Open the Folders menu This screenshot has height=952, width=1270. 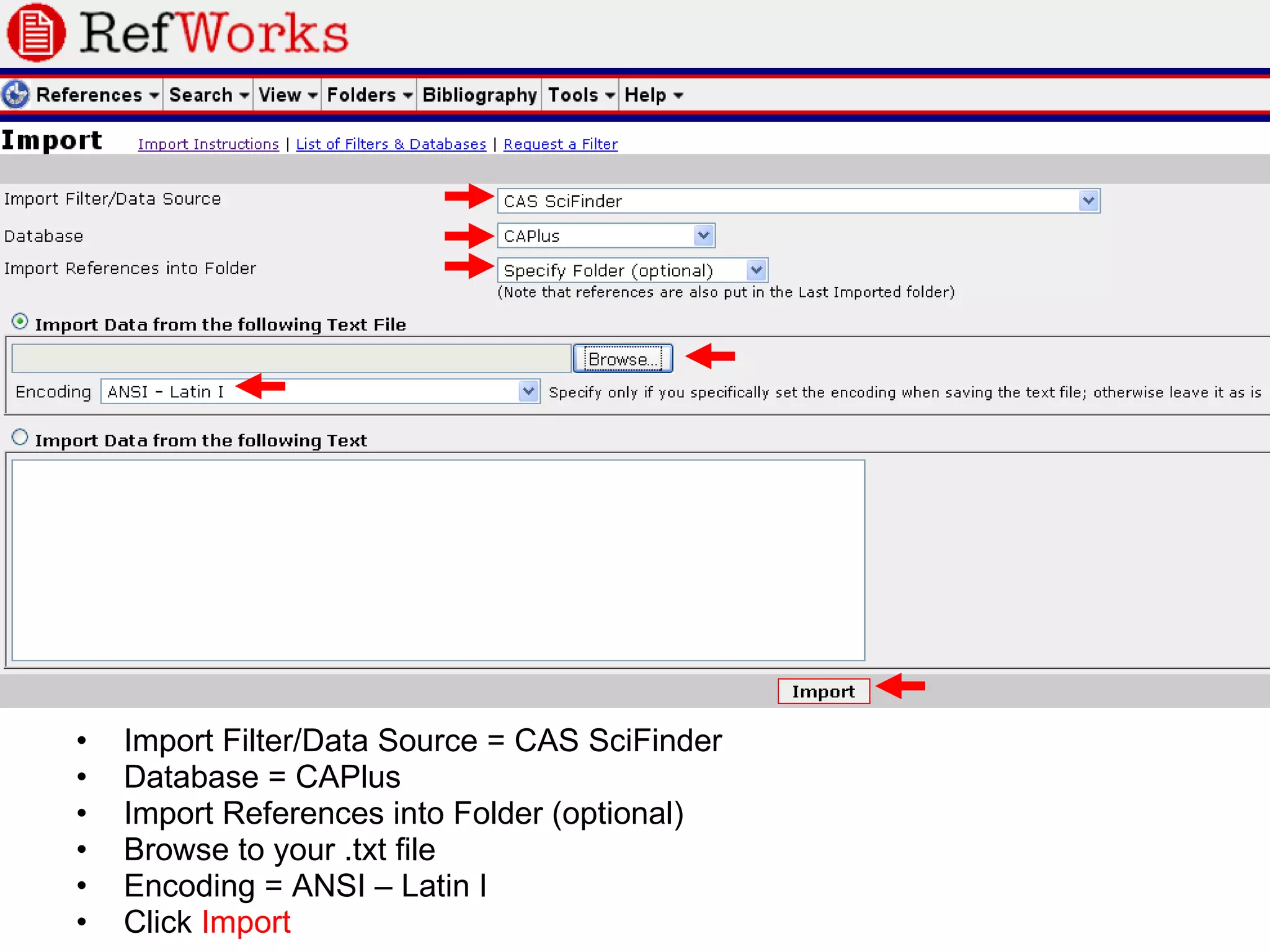click(370, 95)
